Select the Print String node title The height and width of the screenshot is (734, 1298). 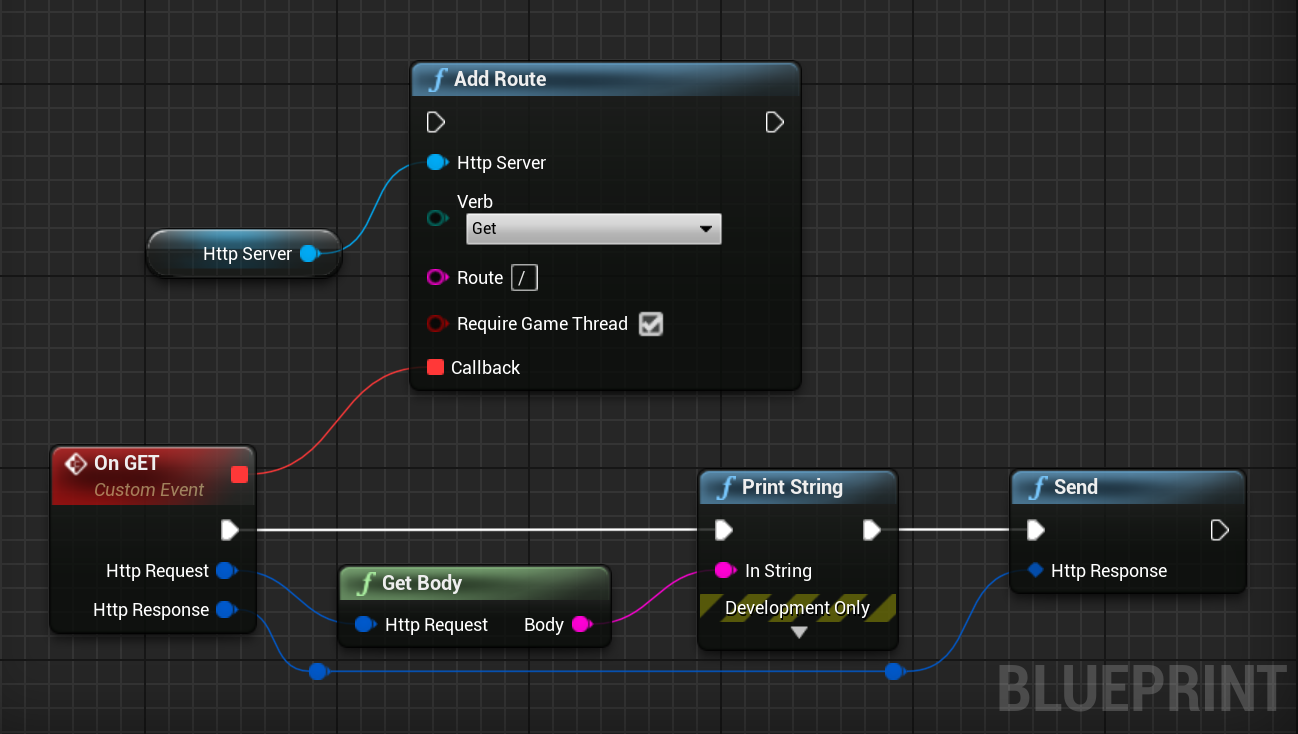point(792,487)
